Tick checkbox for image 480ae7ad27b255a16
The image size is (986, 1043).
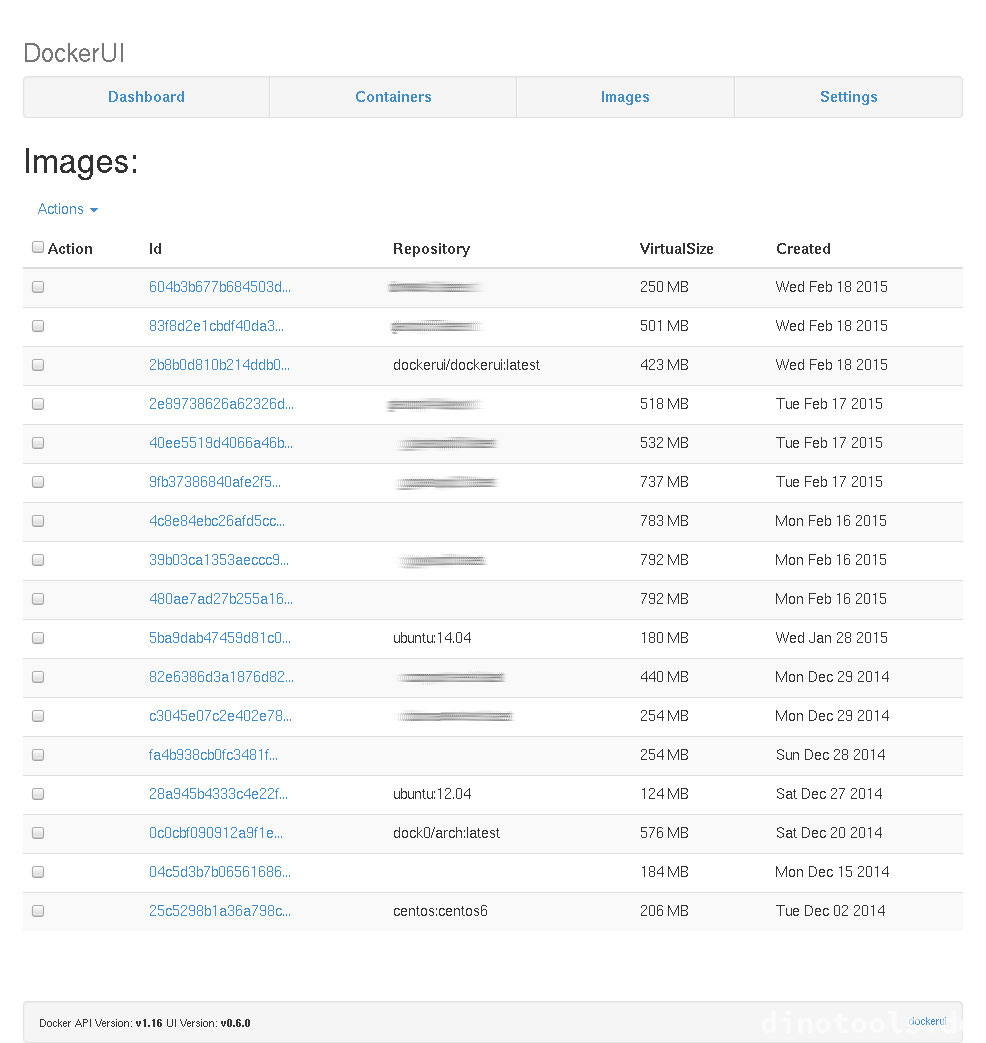38,599
